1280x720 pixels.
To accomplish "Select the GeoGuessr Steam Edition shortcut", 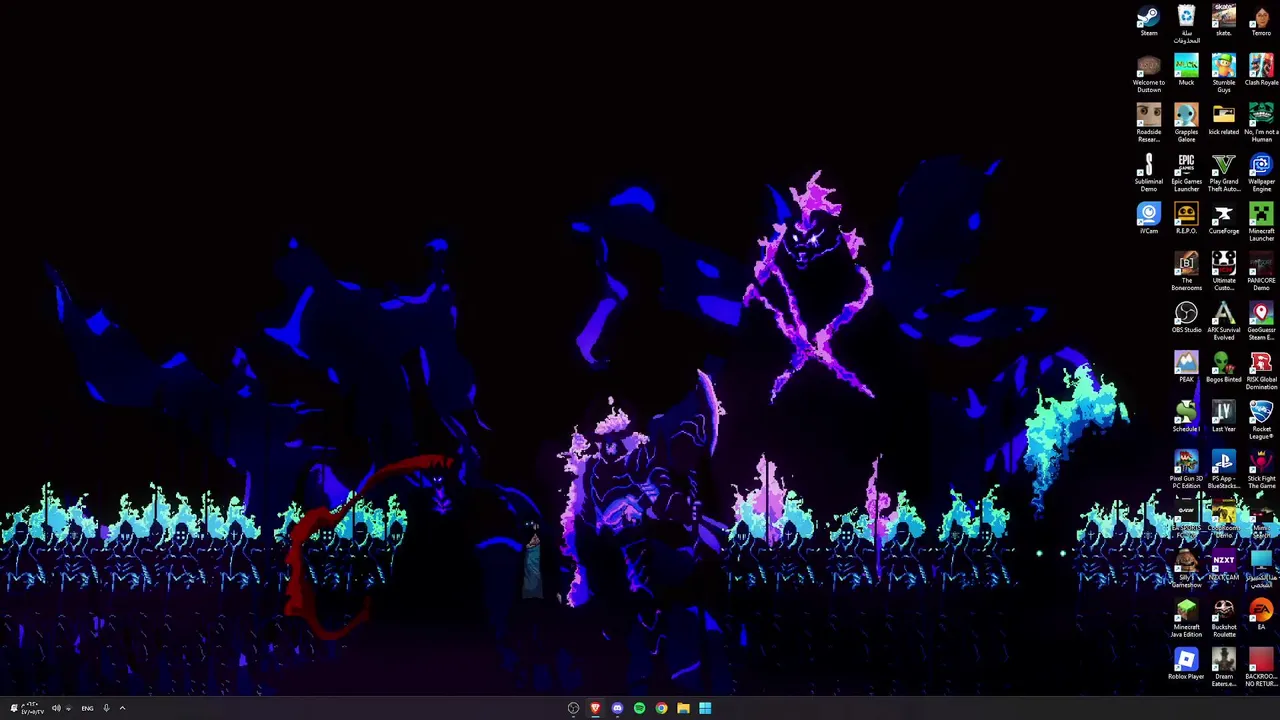I will pyautogui.click(x=1261, y=321).
